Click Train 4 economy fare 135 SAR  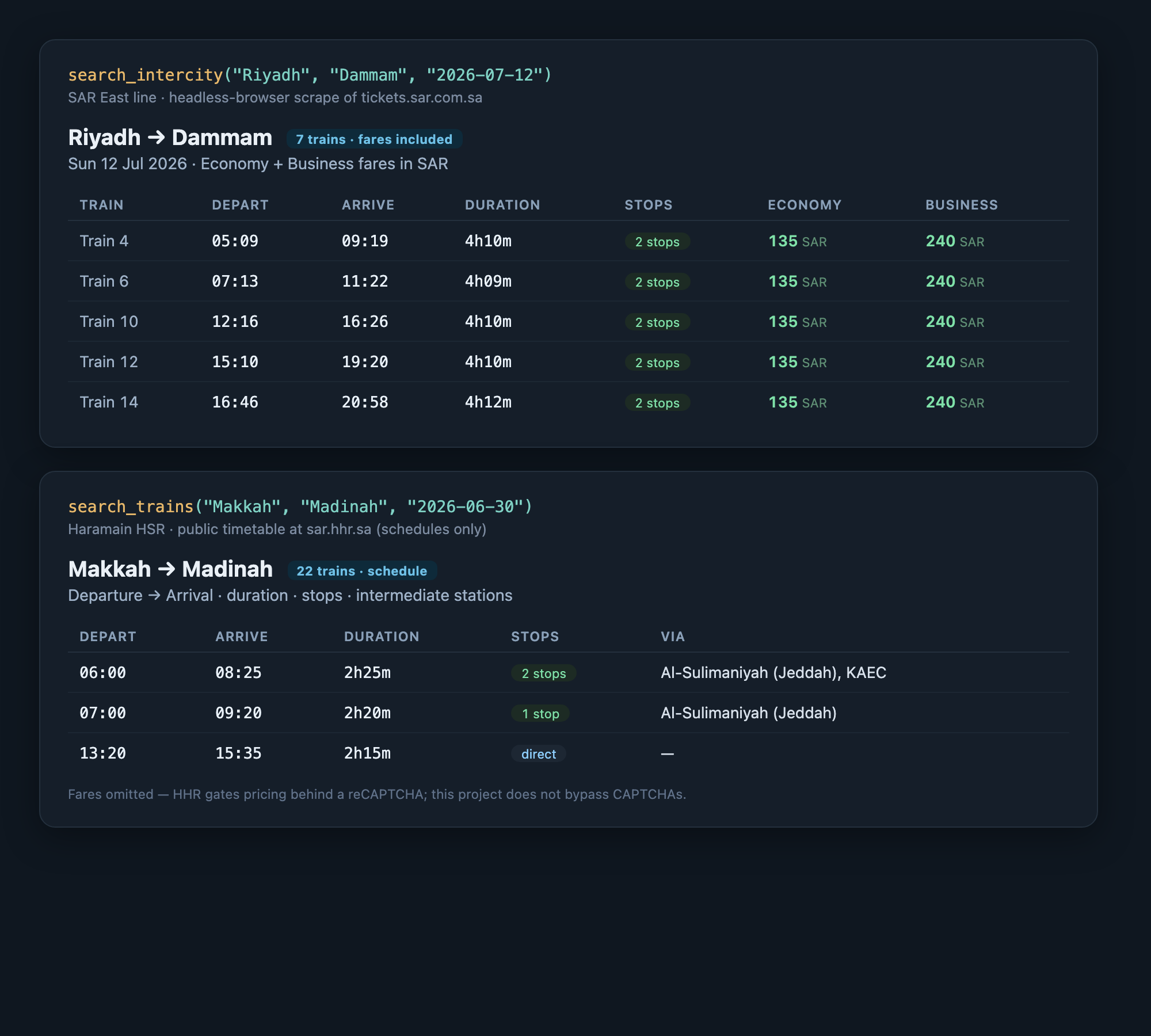tap(798, 241)
